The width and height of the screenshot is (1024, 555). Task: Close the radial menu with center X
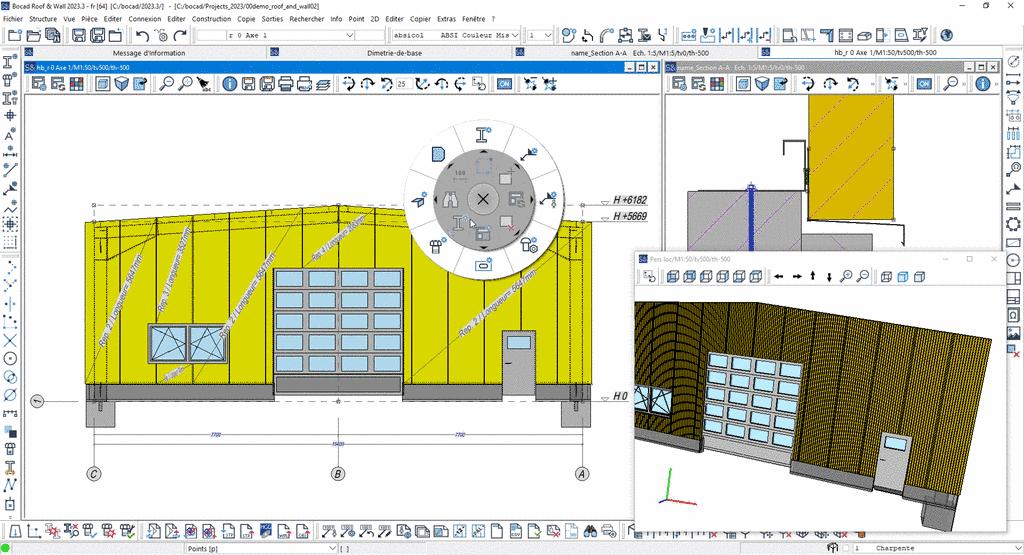(x=483, y=199)
